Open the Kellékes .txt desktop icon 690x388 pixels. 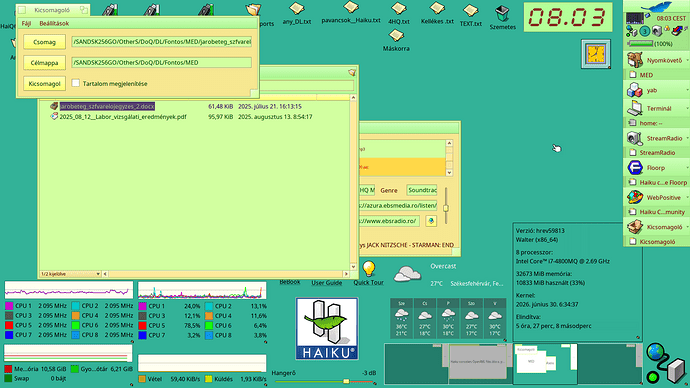point(437,8)
